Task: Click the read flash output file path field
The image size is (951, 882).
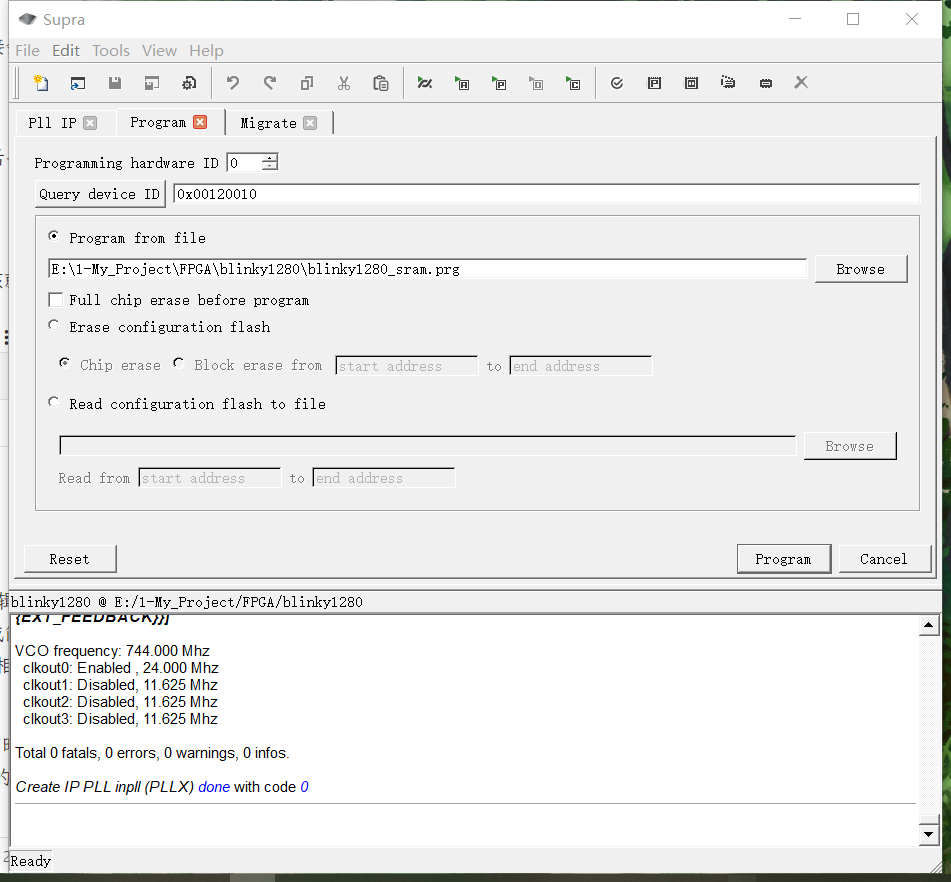Action: (x=428, y=445)
